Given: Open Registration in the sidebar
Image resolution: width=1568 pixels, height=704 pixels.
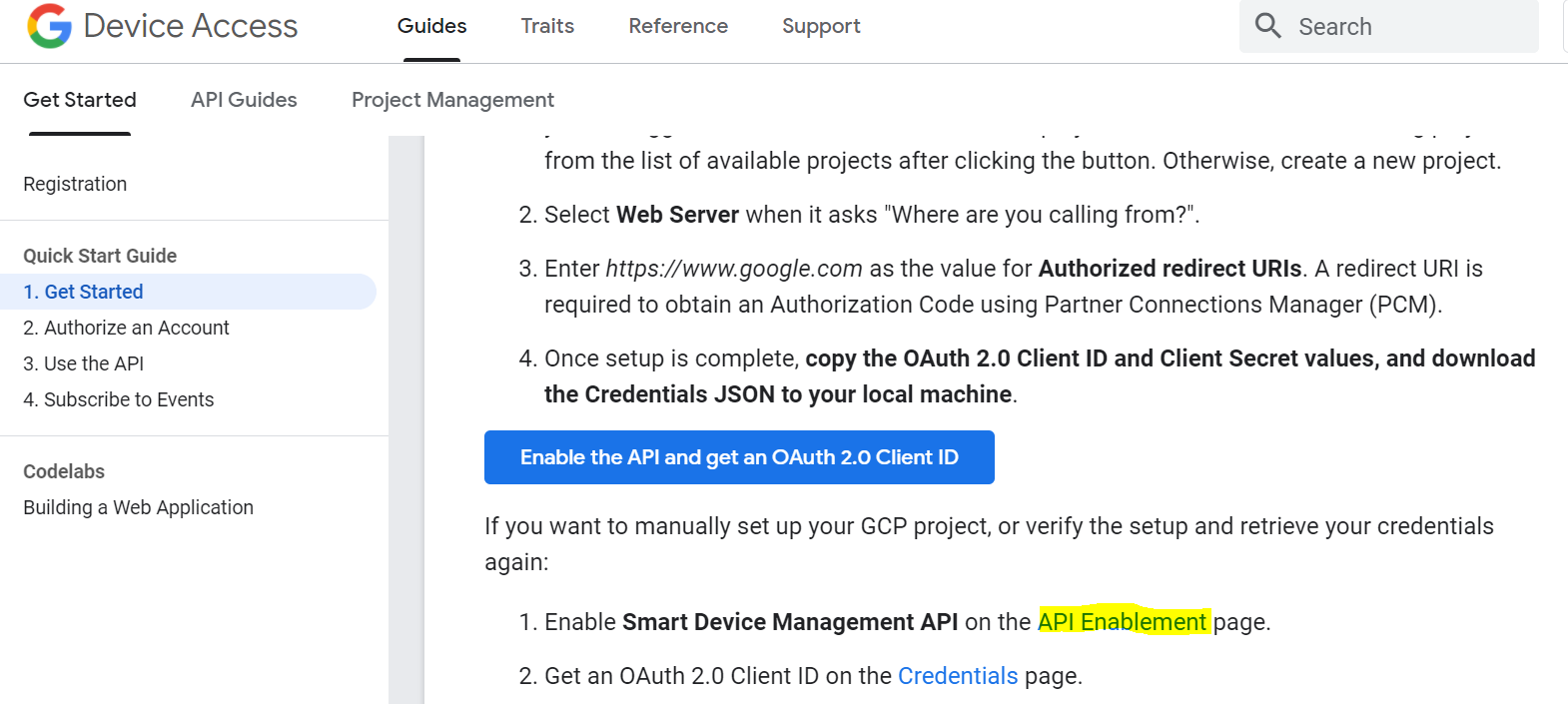Looking at the screenshot, I should coord(75,184).
